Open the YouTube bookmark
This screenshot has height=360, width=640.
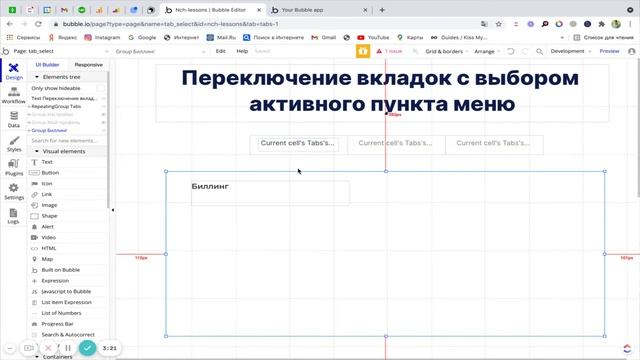373,38
